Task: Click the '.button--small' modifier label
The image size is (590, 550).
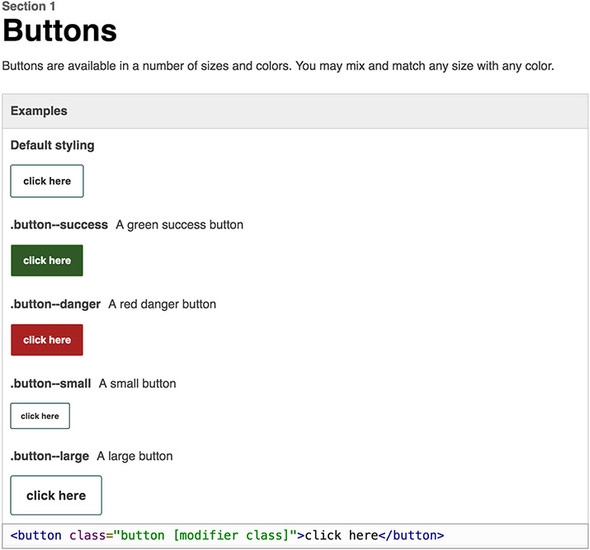Action: coord(50,383)
